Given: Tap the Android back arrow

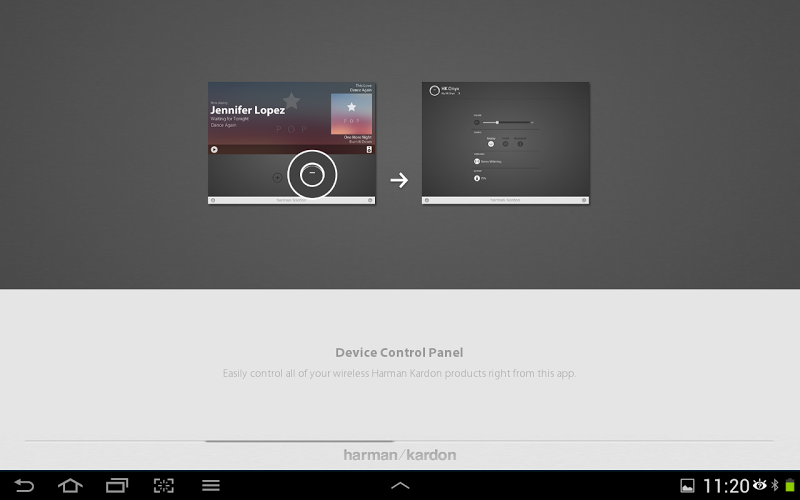Looking at the screenshot, I should 24,485.
